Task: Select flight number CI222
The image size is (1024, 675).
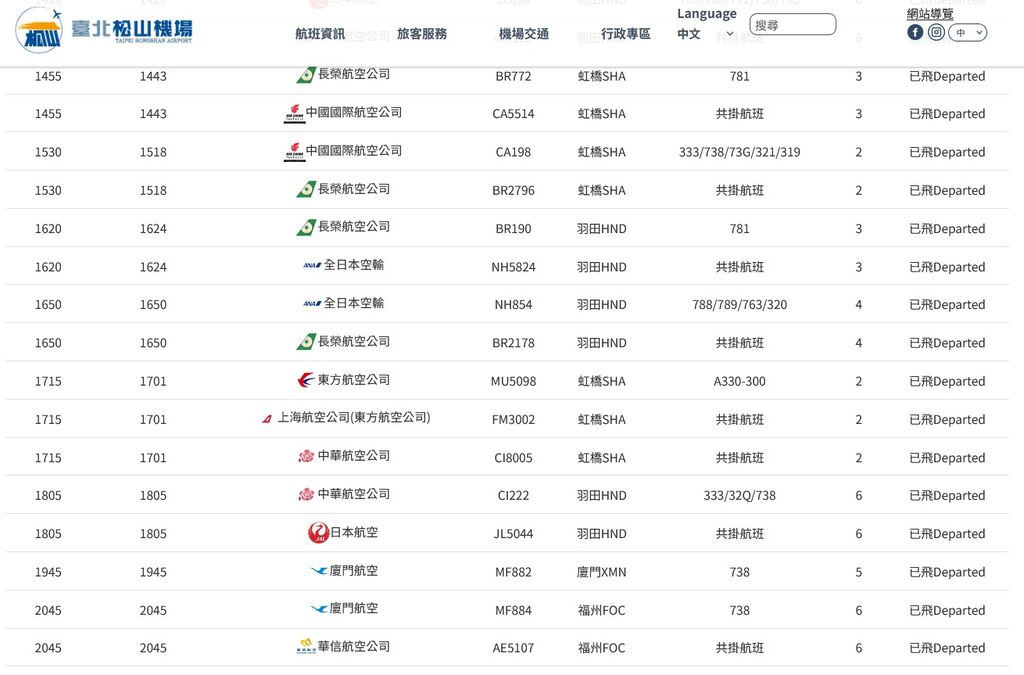Action: pos(513,496)
